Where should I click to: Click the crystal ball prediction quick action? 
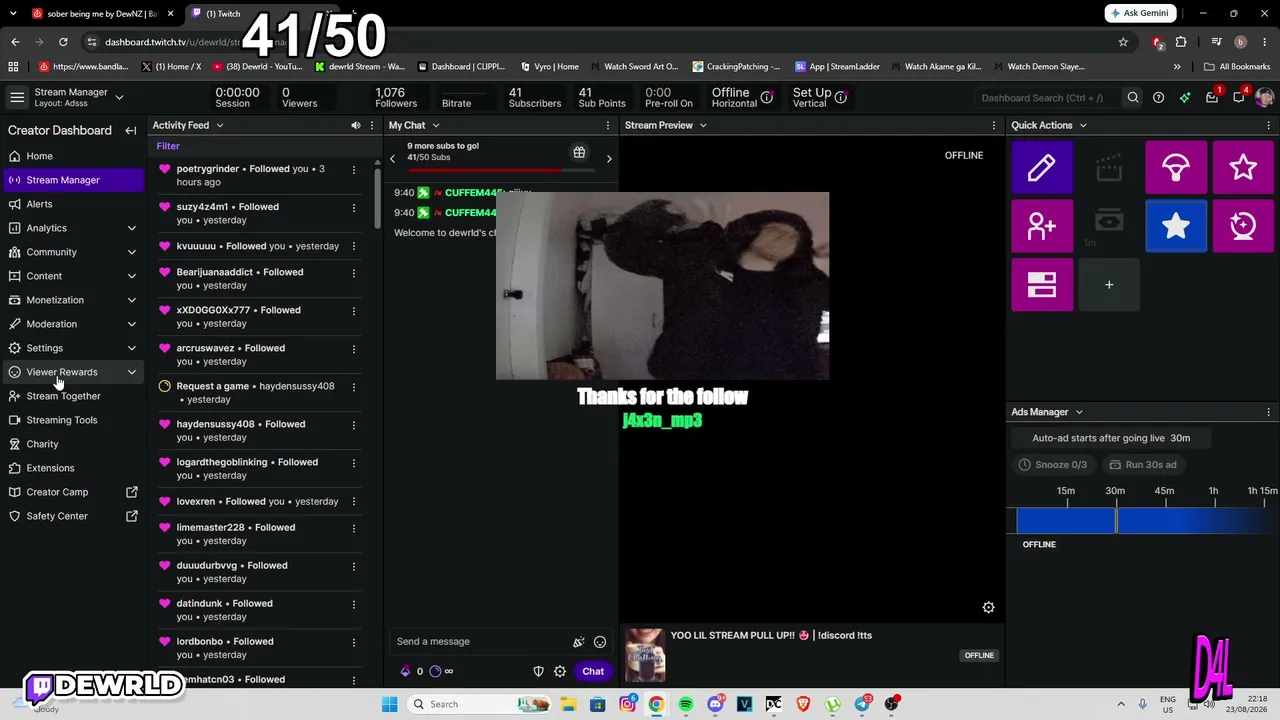[1243, 226]
